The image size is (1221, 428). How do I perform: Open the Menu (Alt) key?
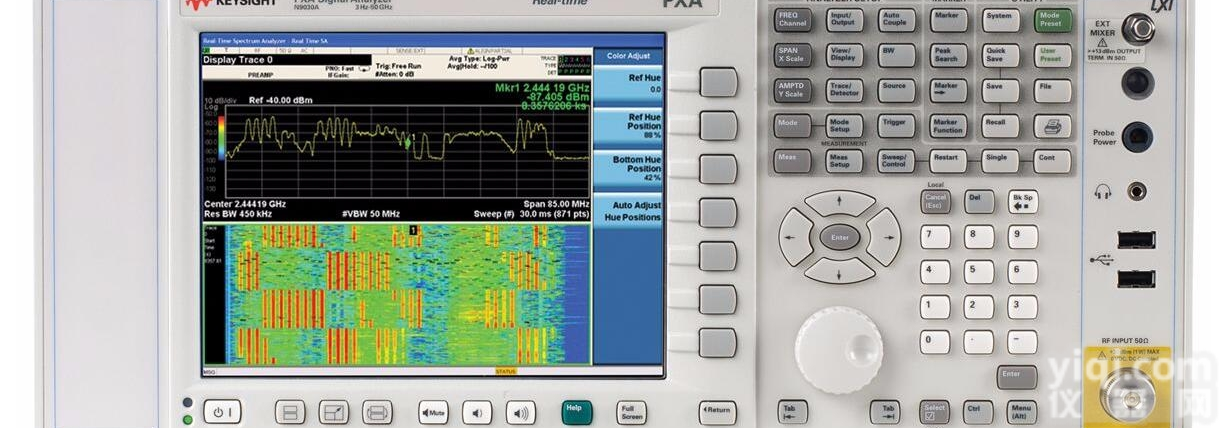click(1022, 411)
